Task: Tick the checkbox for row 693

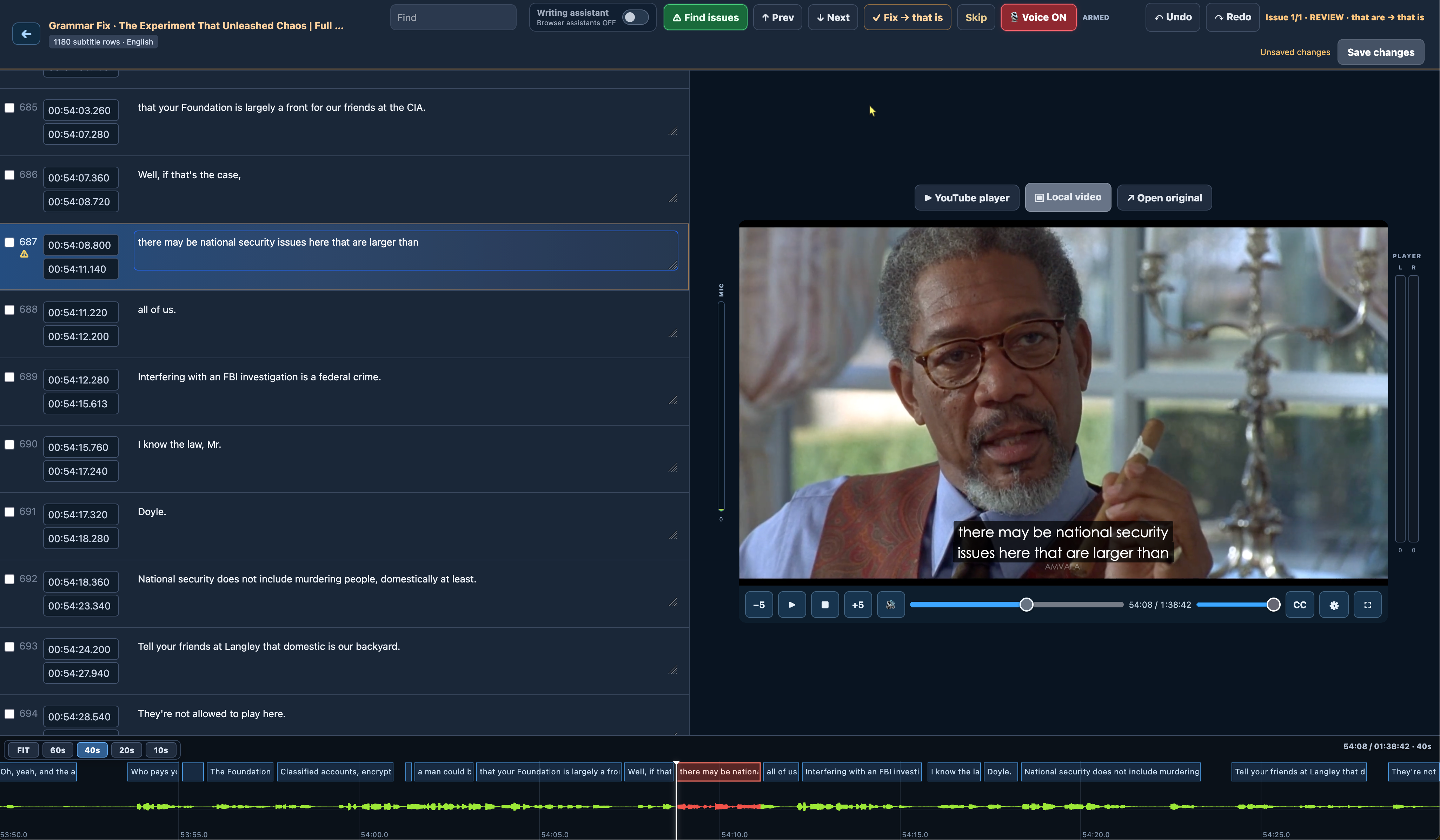Action: pyautogui.click(x=10, y=646)
